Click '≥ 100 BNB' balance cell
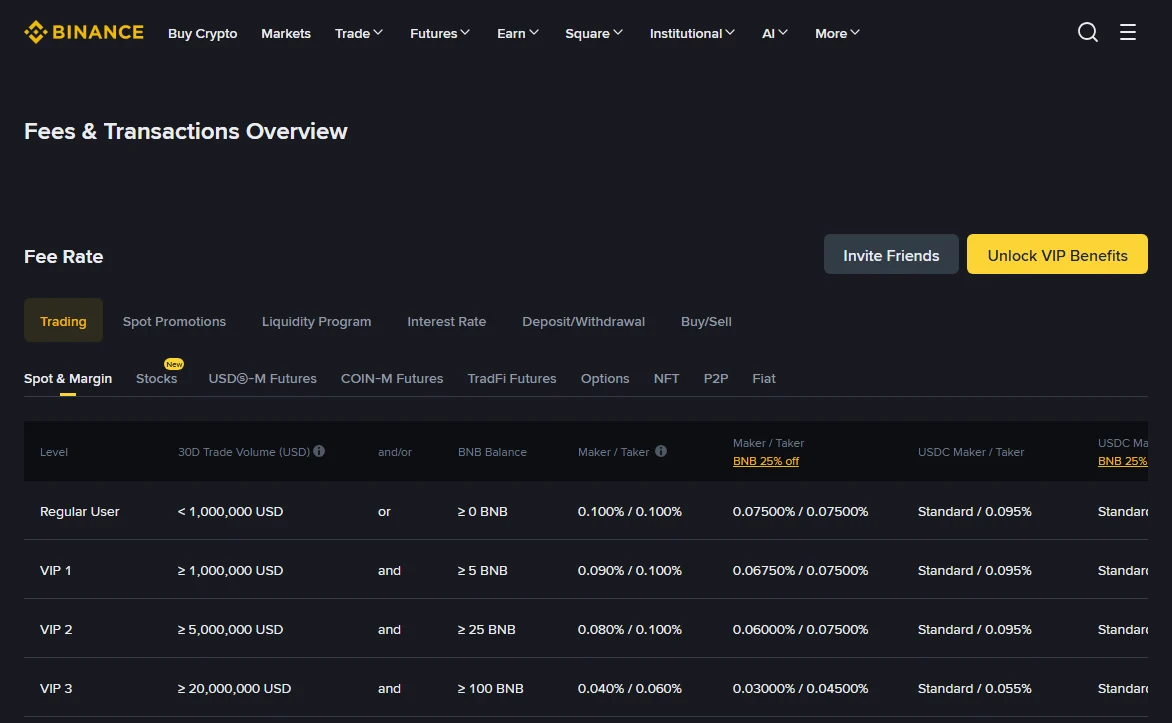 click(x=490, y=689)
